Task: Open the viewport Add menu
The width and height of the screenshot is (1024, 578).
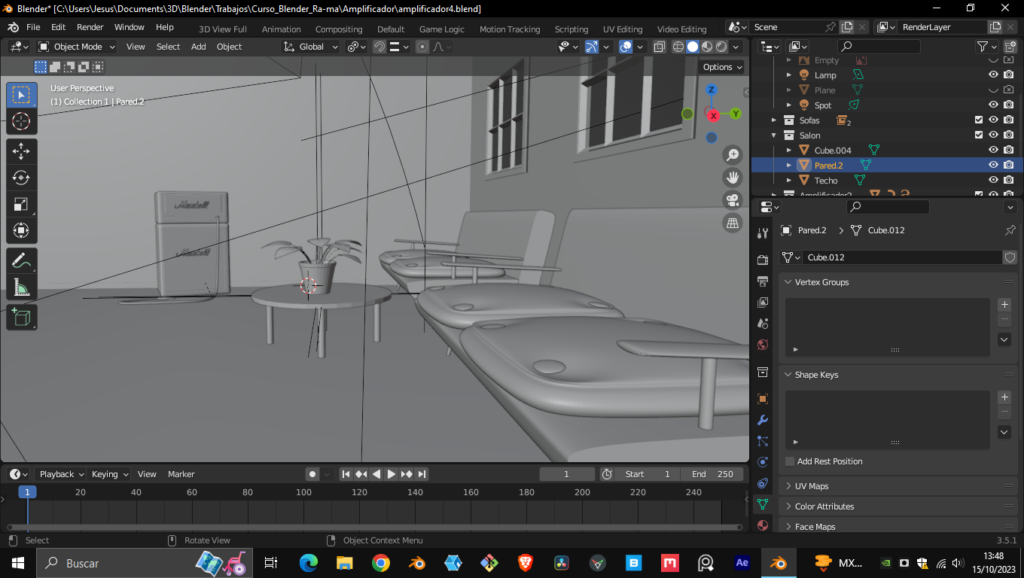Action: click(x=198, y=47)
